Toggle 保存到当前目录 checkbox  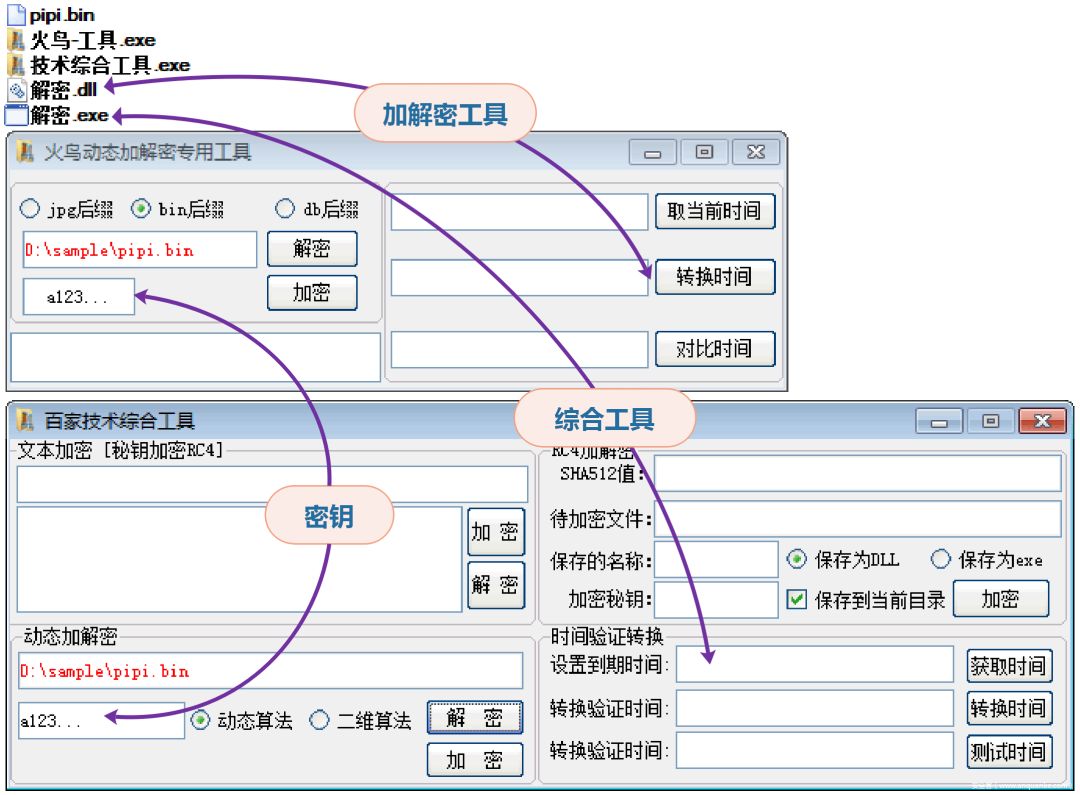pyautogui.click(x=796, y=599)
